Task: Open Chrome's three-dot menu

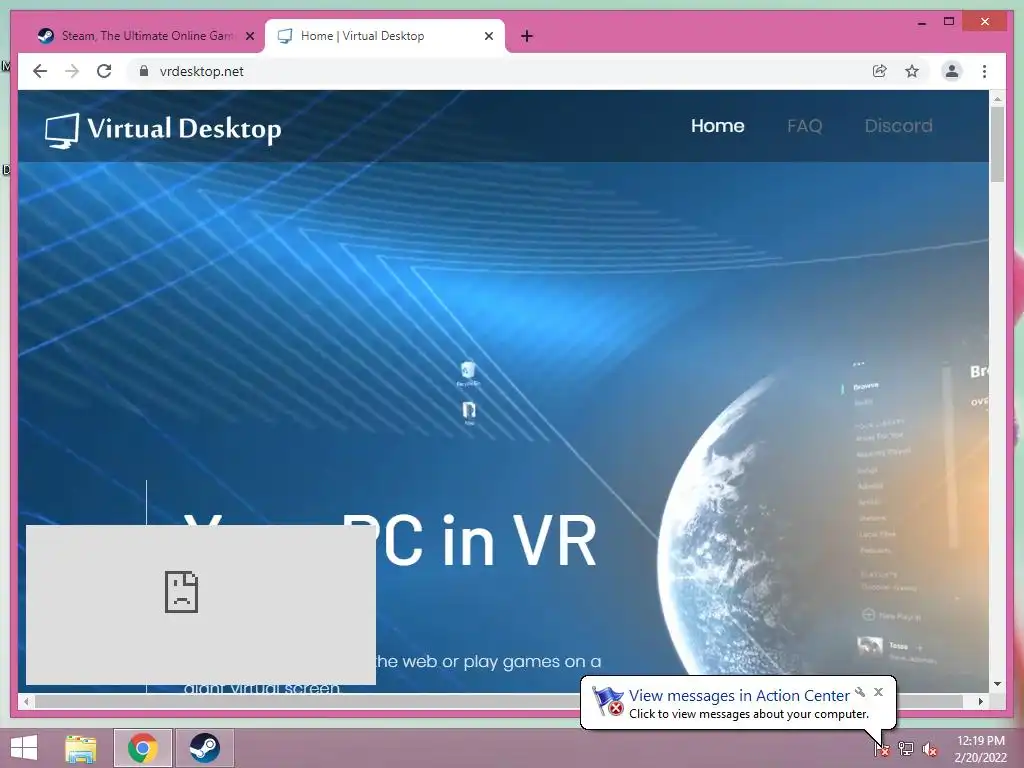Action: (x=984, y=71)
